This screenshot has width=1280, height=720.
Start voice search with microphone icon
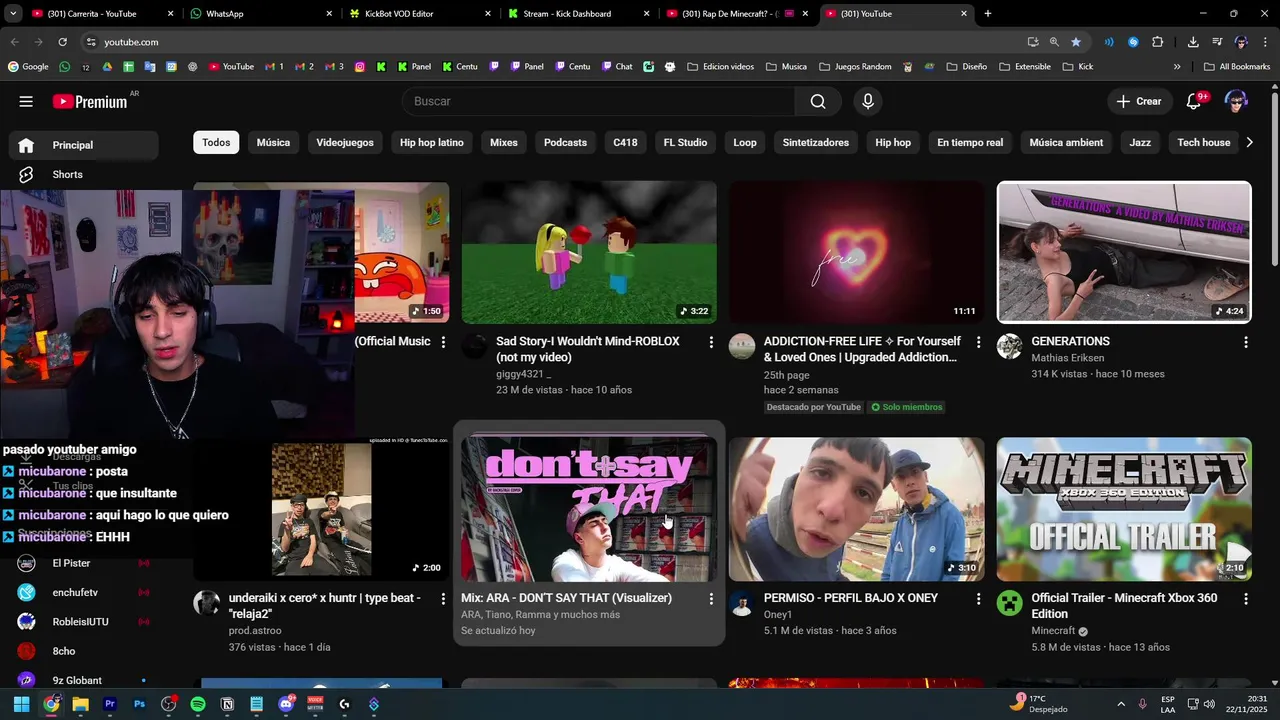tap(868, 101)
